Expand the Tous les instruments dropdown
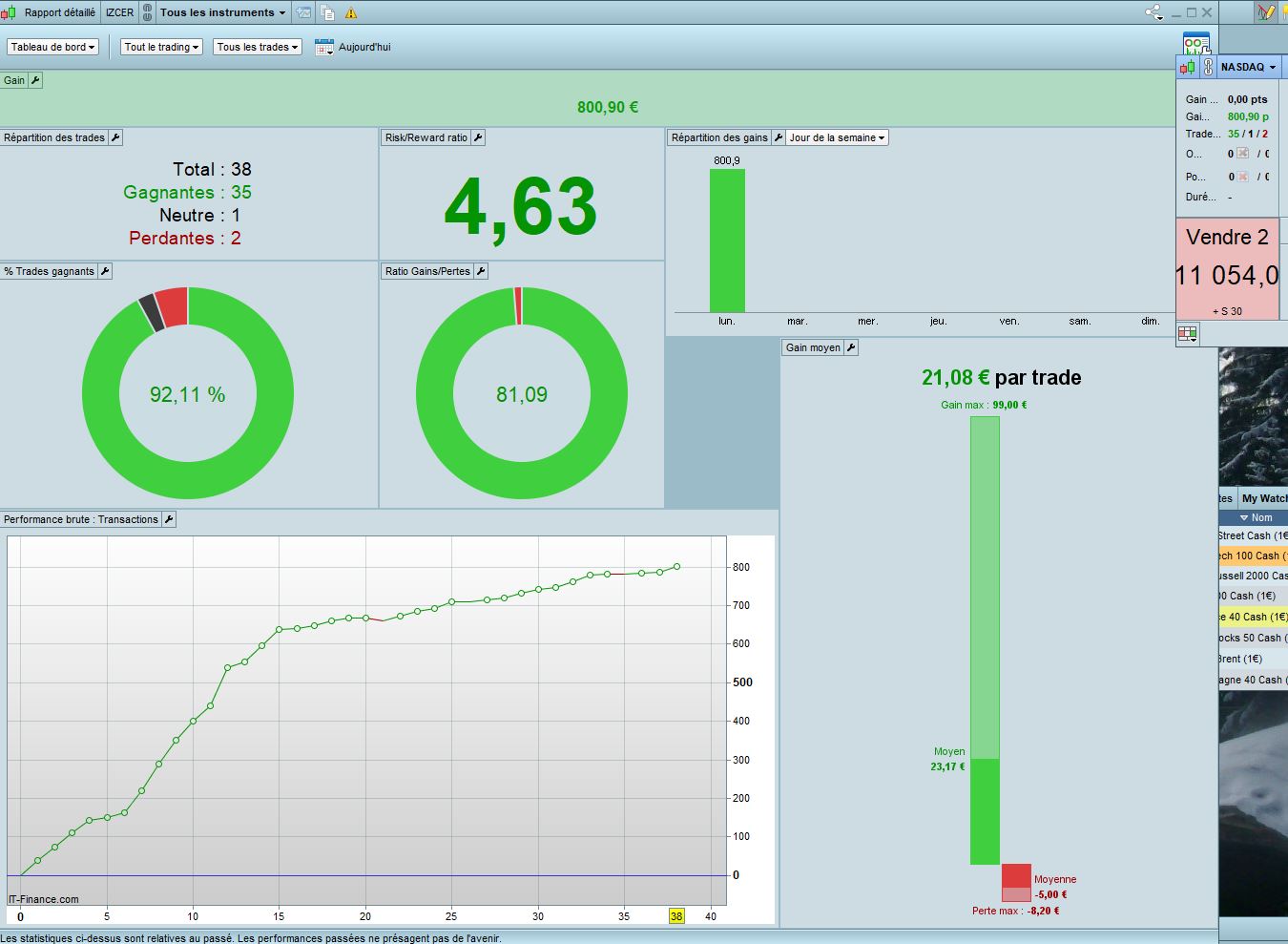This screenshot has height=944, width=1288. [222, 12]
